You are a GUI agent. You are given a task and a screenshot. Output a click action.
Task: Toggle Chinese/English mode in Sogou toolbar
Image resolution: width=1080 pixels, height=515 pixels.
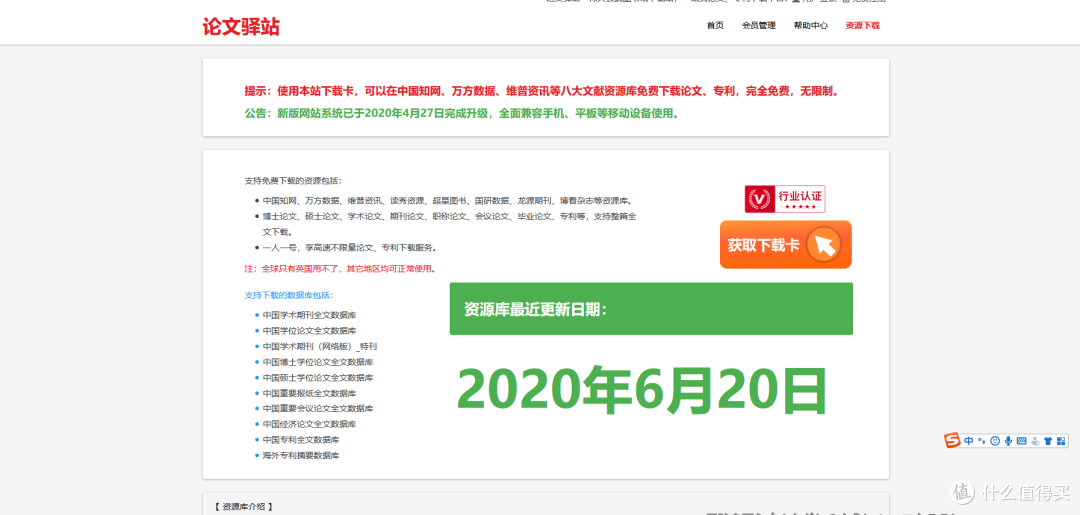click(x=968, y=441)
